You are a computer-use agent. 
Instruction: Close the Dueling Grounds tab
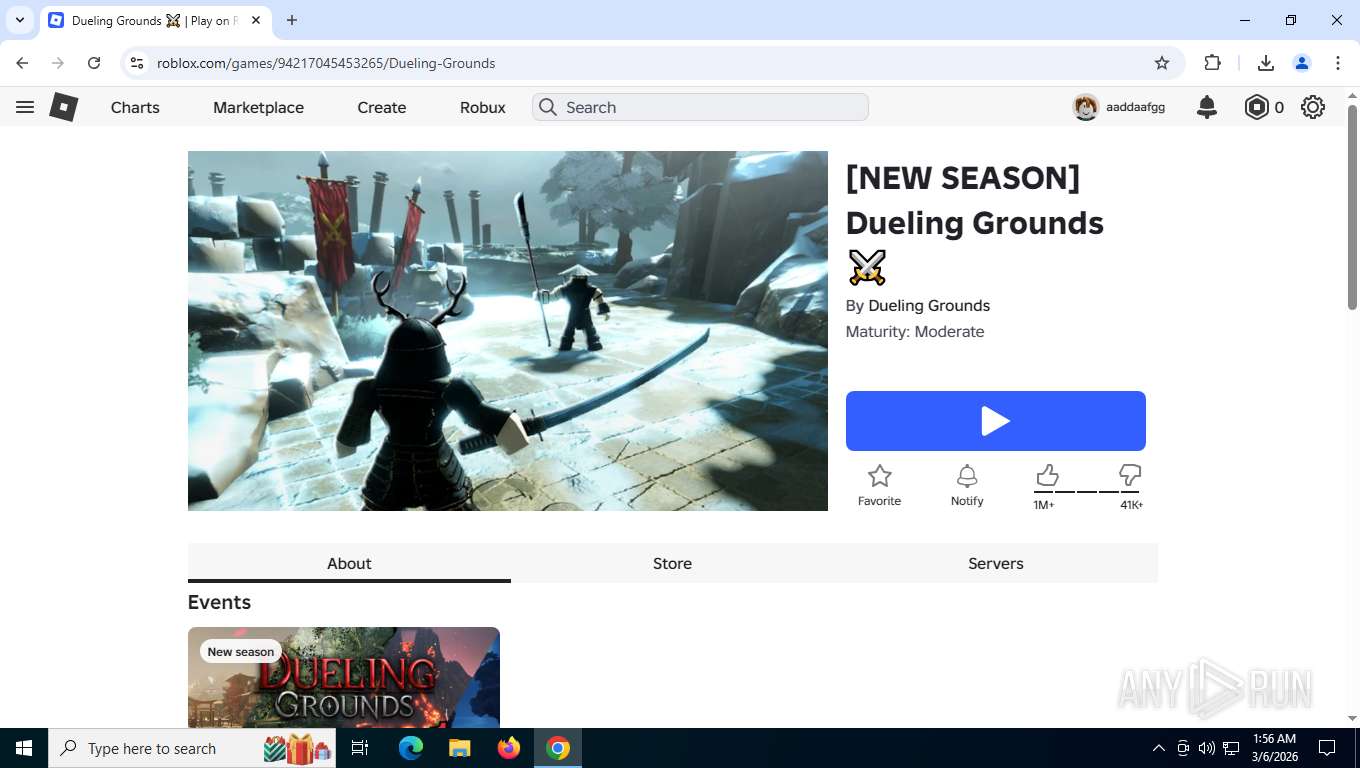pos(256,20)
